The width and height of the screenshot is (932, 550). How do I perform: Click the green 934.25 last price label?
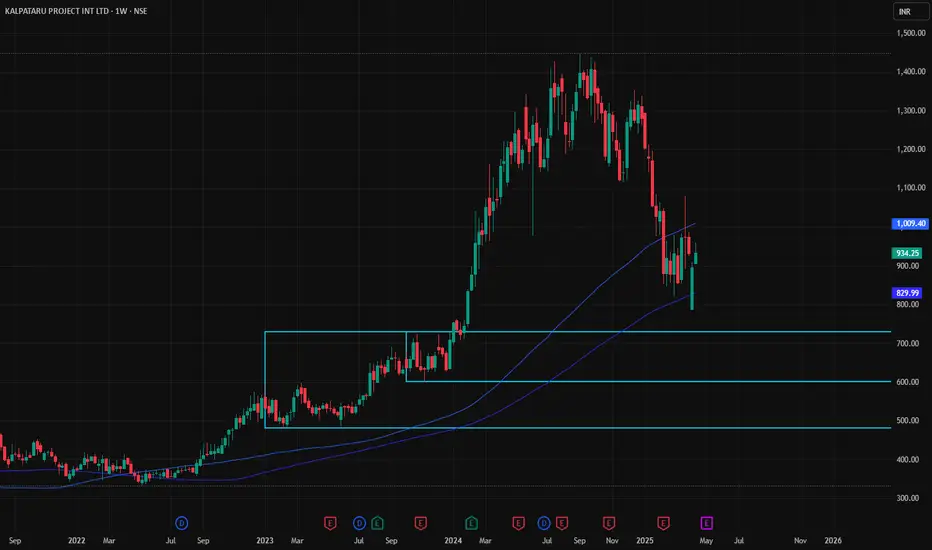click(x=907, y=253)
